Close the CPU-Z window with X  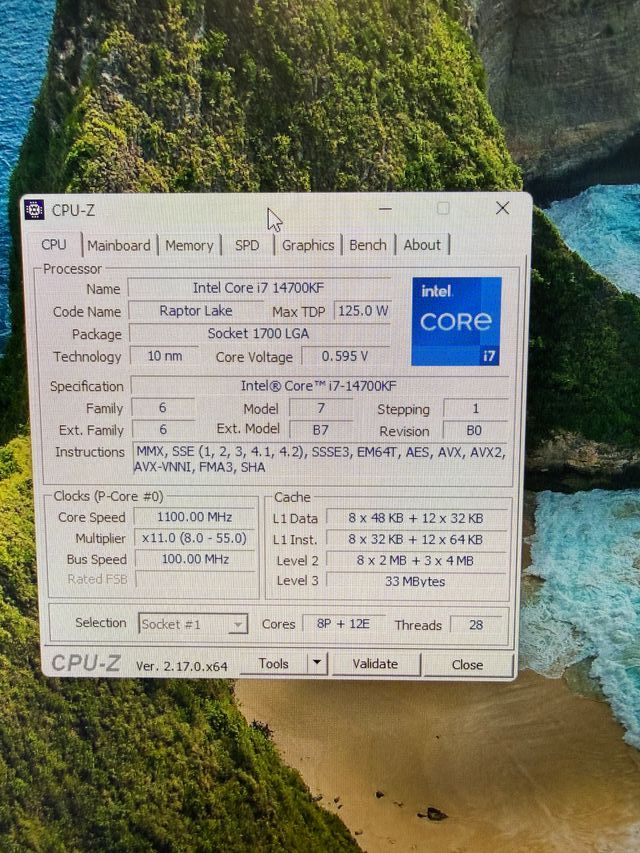click(x=502, y=208)
